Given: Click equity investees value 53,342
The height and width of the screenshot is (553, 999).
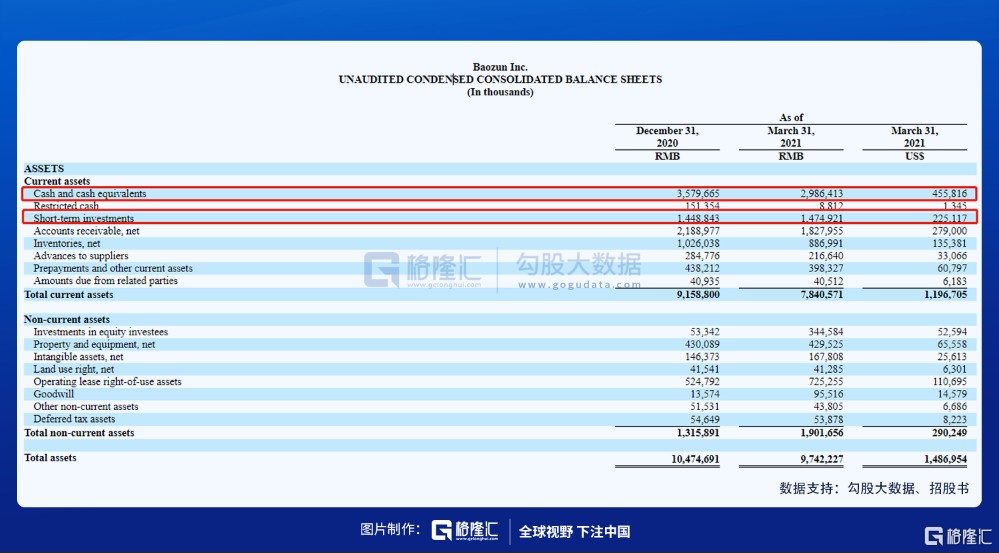Looking at the screenshot, I should [704, 332].
